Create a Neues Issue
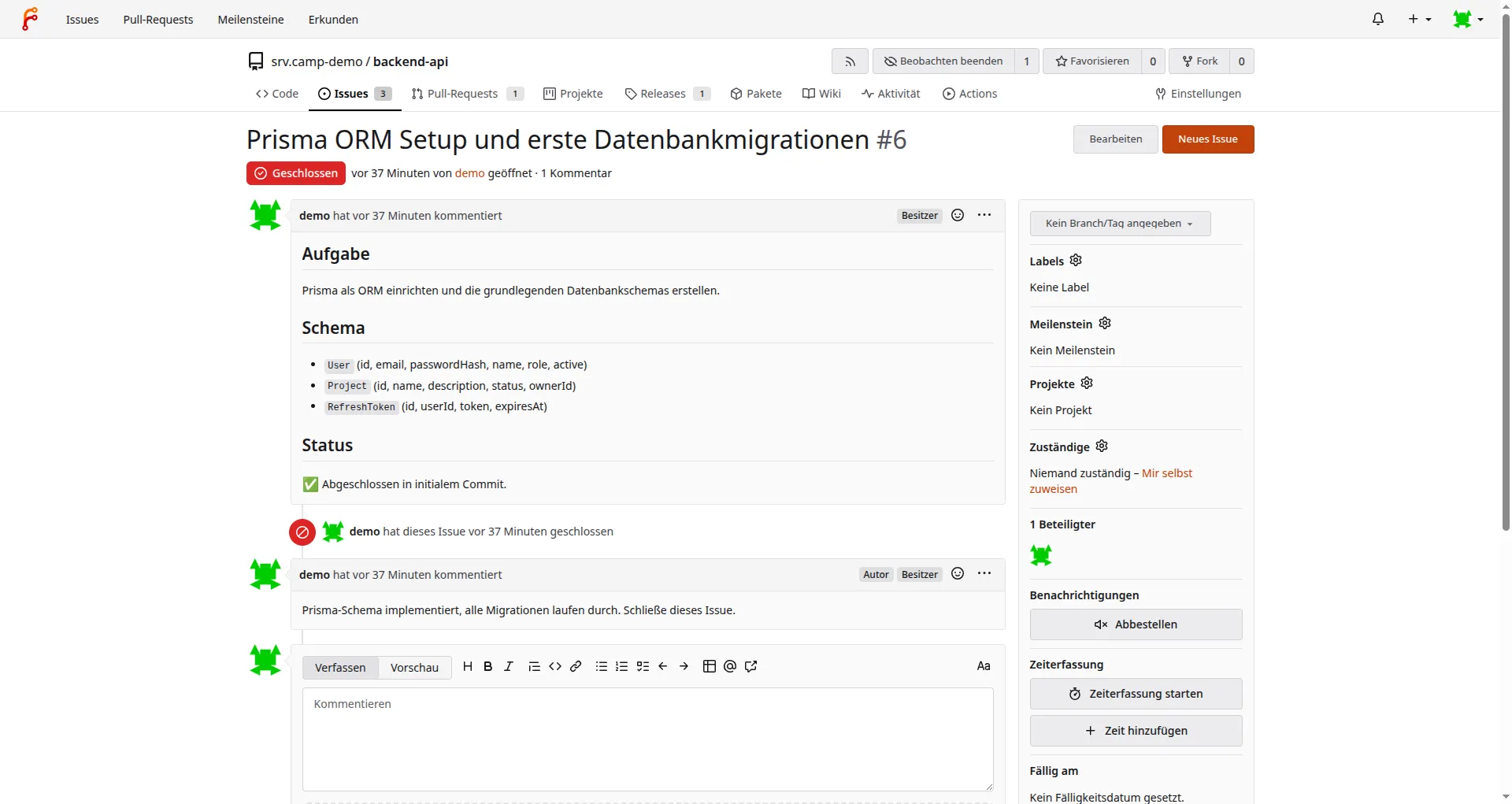The height and width of the screenshot is (804, 1512). point(1207,139)
